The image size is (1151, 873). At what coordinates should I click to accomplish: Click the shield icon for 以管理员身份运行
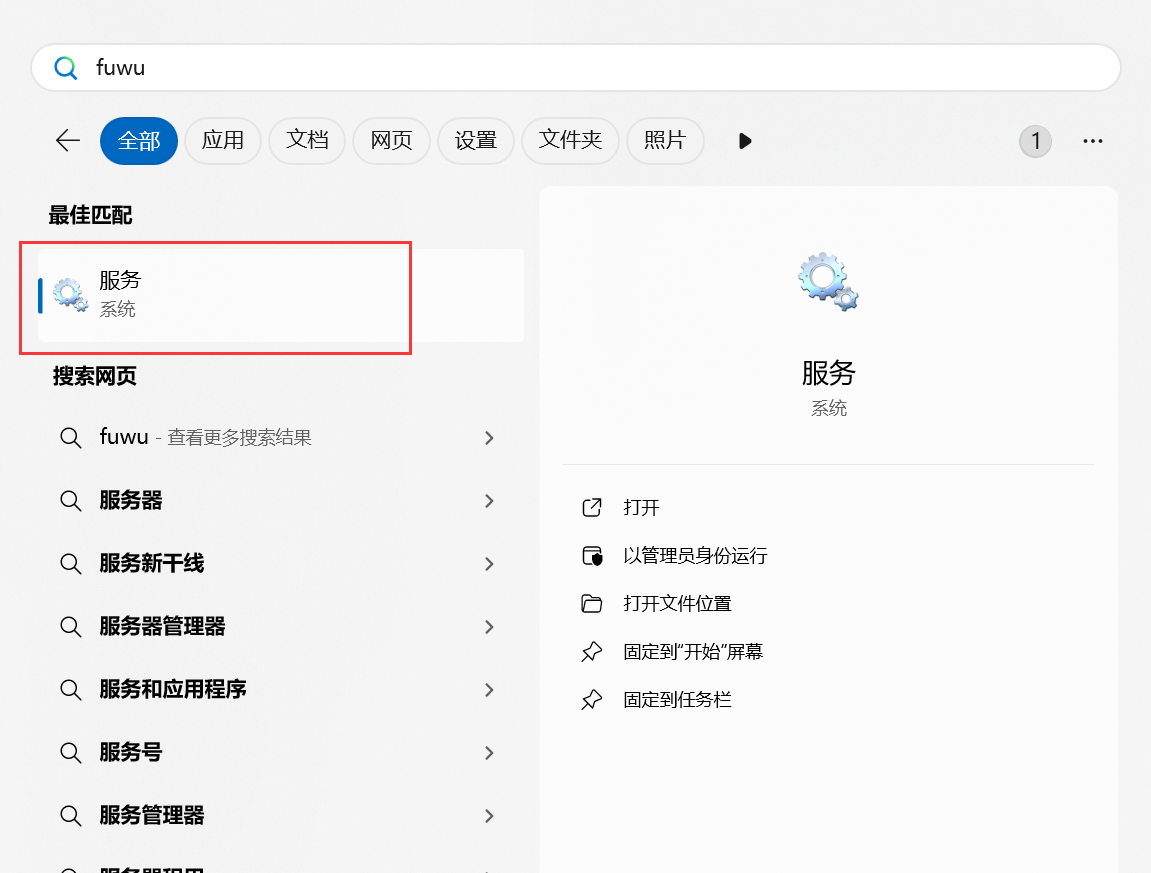592,556
